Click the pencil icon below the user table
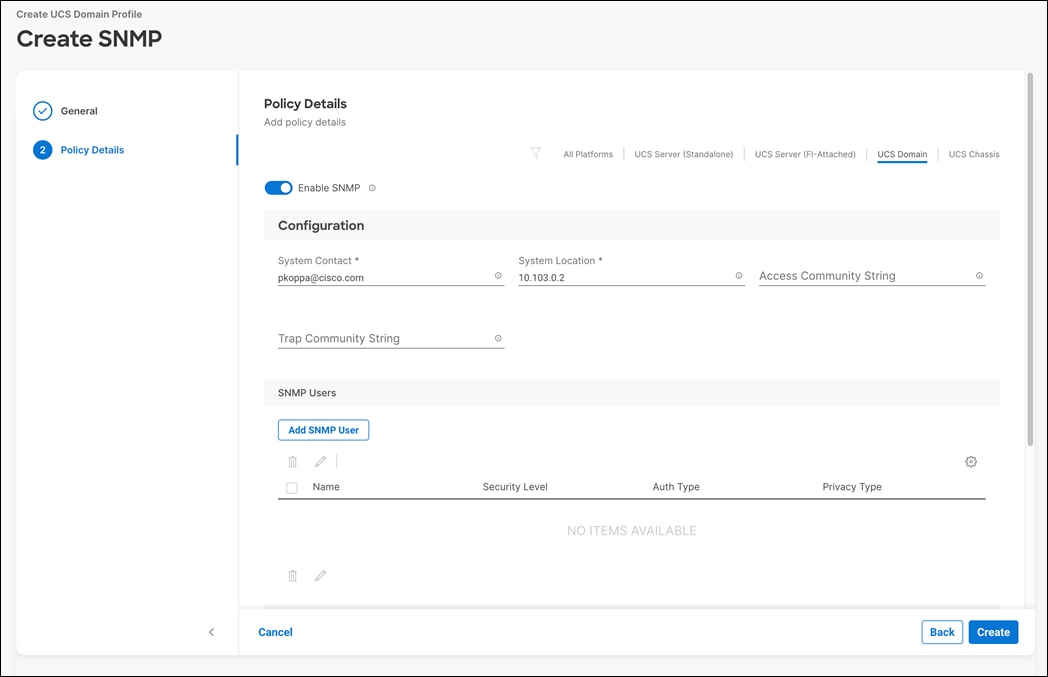This screenshot has width=1048, height=677. pyautogui.click(x=320, y=575)
